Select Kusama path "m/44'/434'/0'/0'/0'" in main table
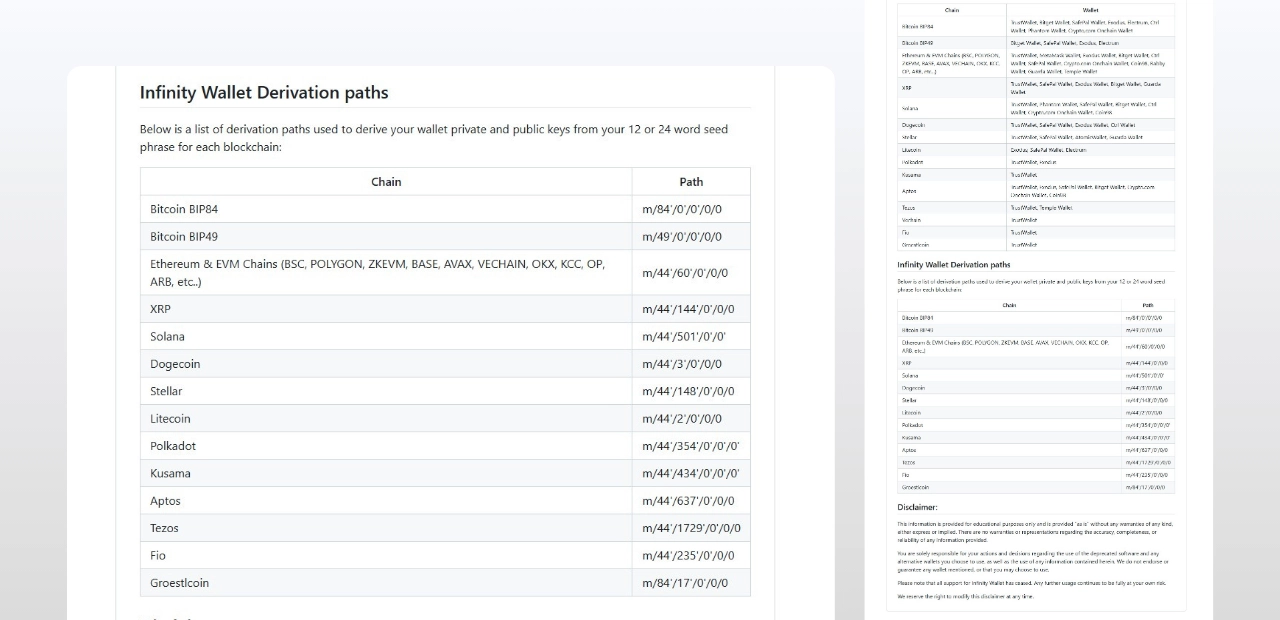The image size is (1280, 620). [x=691, y=473]
